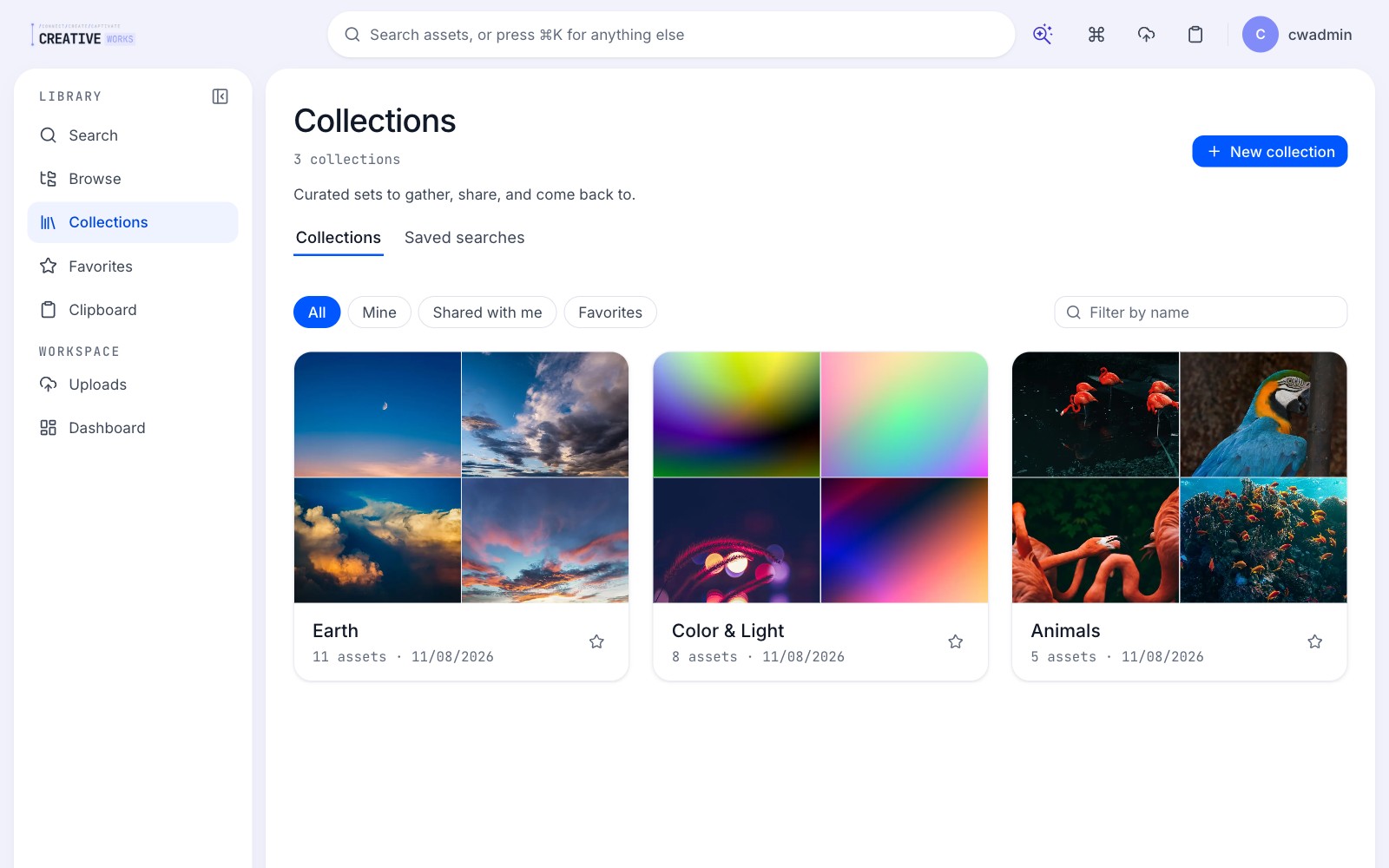This screenshot has height=868, width=1389.
Task: Open Uploads label in the workspace section
Action: pyautogui.click(x=98, y=385)
